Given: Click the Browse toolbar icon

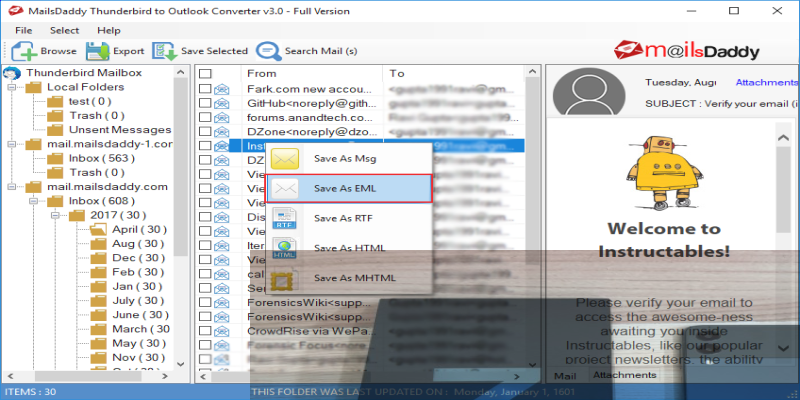Looking at the screenshot, I should pyautogui.click(x=24, y=51).
